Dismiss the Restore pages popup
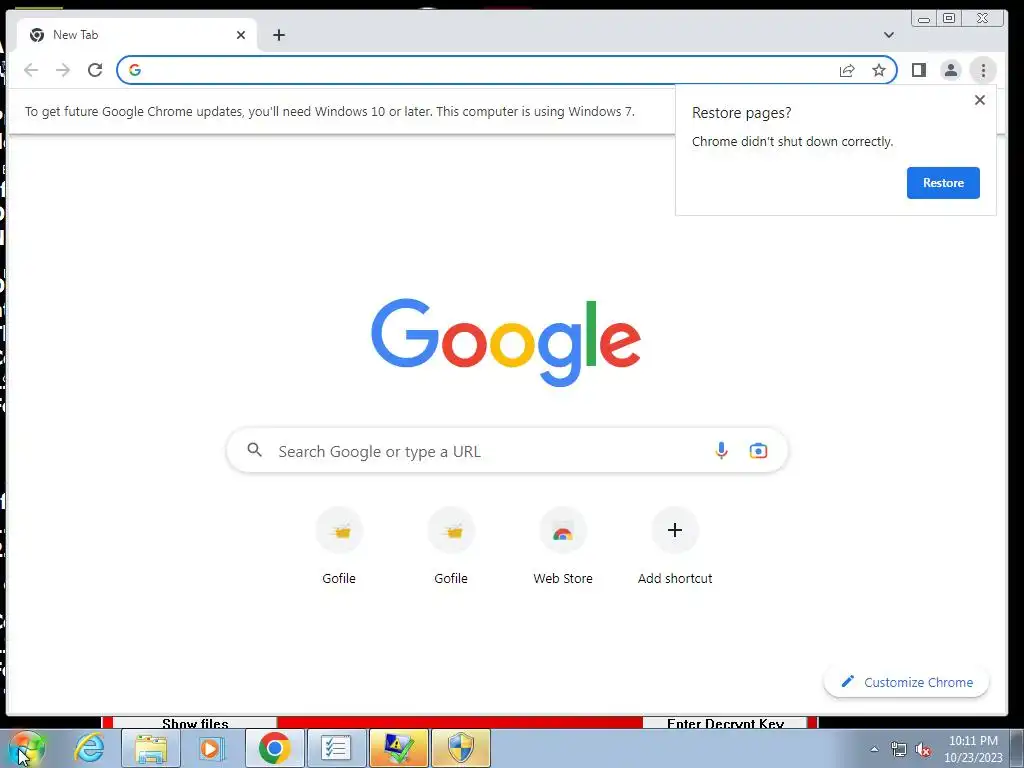Viewport: 1024px width, 768px height. point(980,100)
